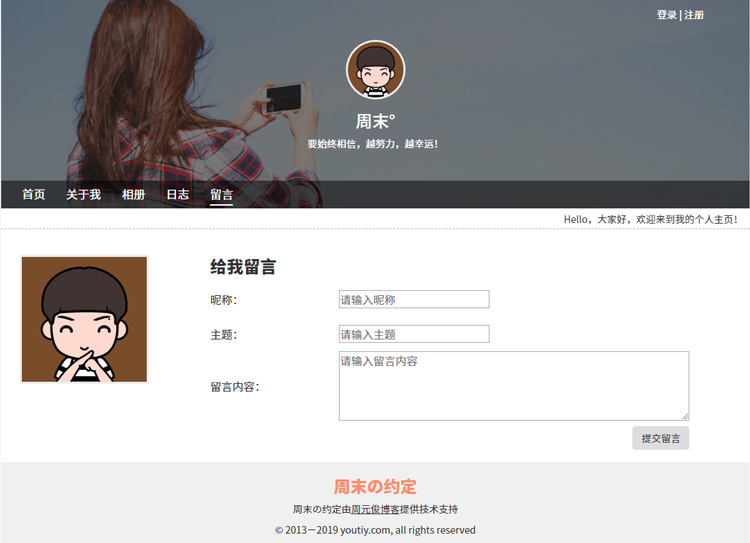Screen dimensions: 750x543
Task: Click the 注册 register link
Action: [x=694, y=15]
